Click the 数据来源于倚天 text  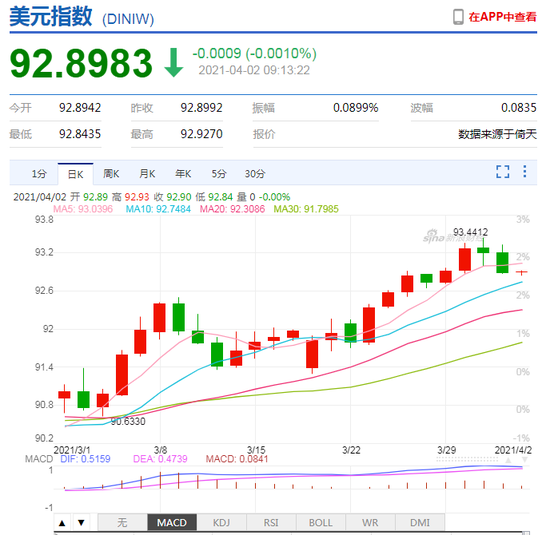pos(497,134)
